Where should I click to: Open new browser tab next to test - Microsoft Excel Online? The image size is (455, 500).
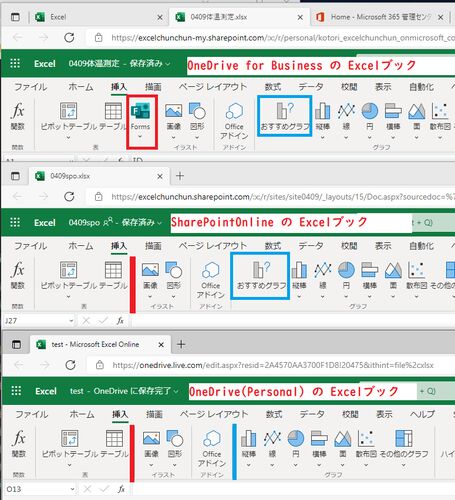coord(181,344)
